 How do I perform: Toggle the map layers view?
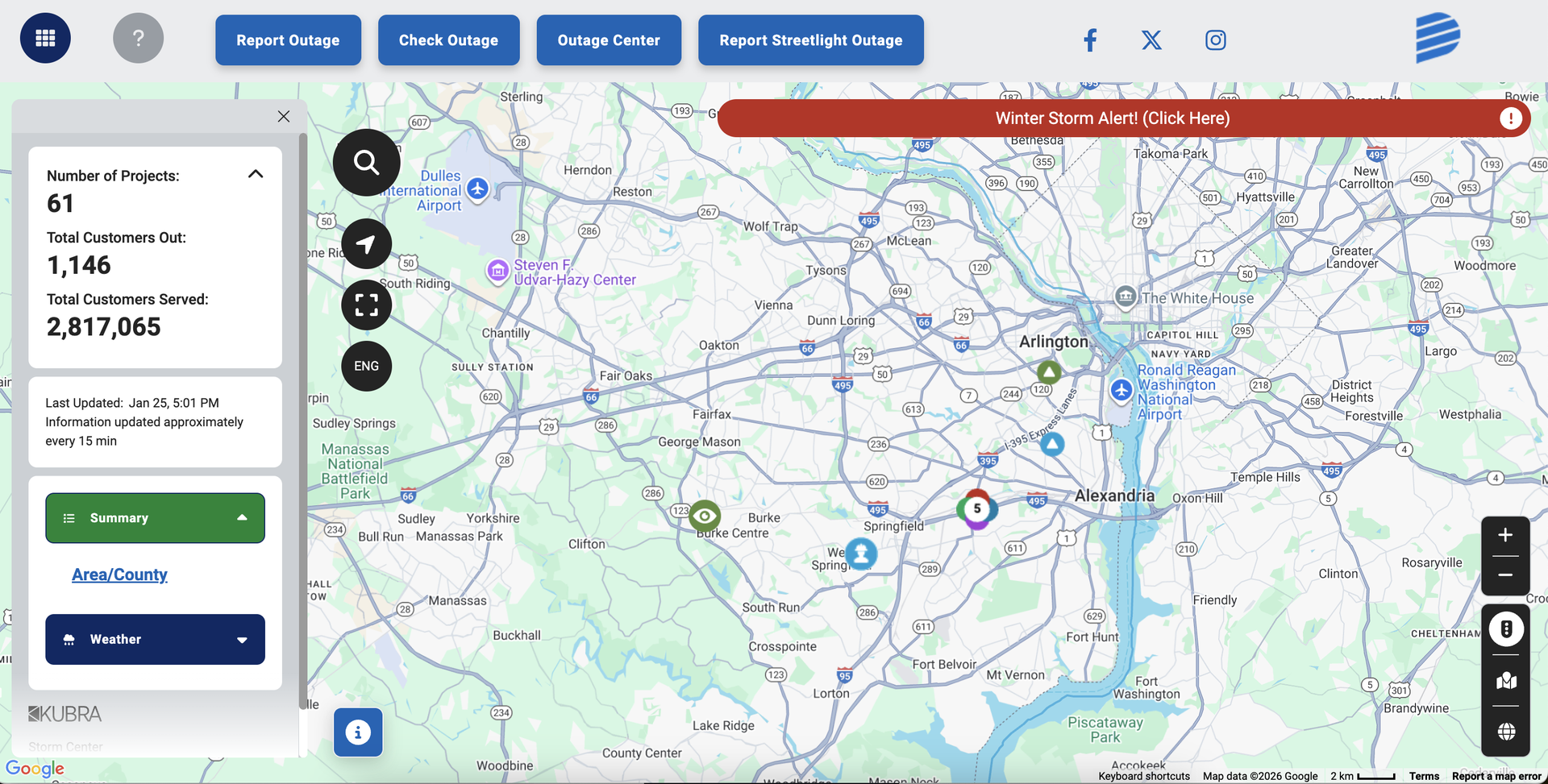(1505, 682)
